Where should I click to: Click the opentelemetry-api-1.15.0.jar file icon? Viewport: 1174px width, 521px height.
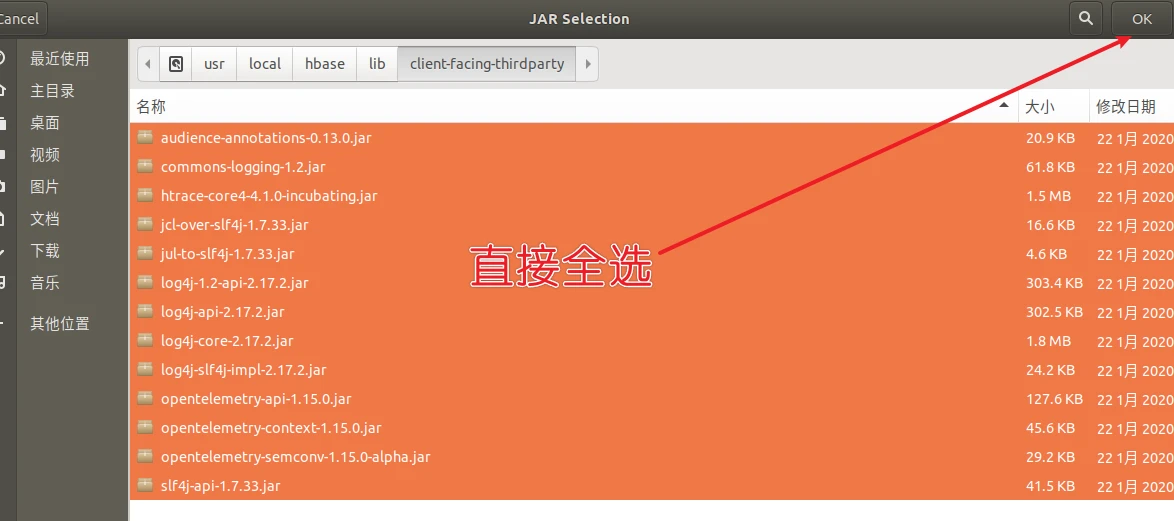[x=145, y=399]
